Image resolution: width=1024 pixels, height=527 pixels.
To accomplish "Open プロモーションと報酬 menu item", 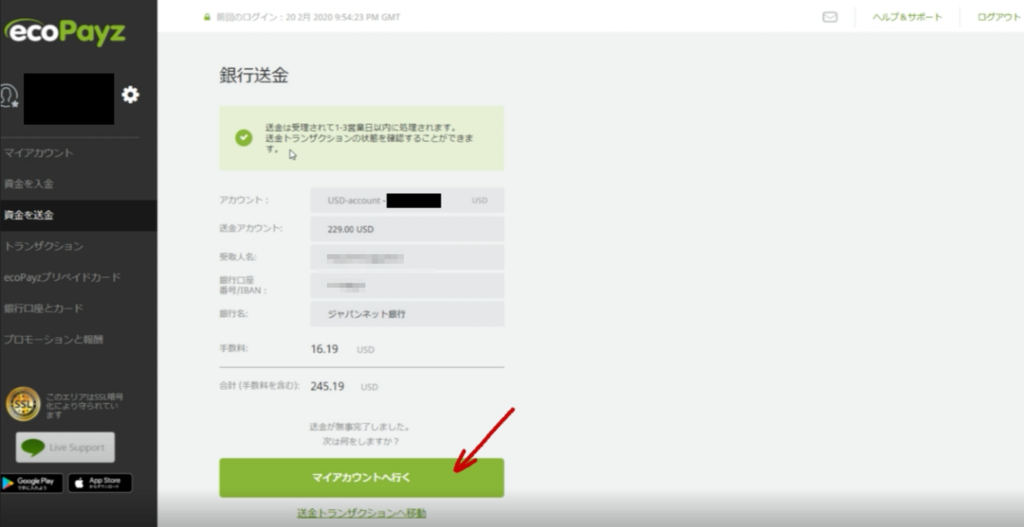I will (52, 339).
